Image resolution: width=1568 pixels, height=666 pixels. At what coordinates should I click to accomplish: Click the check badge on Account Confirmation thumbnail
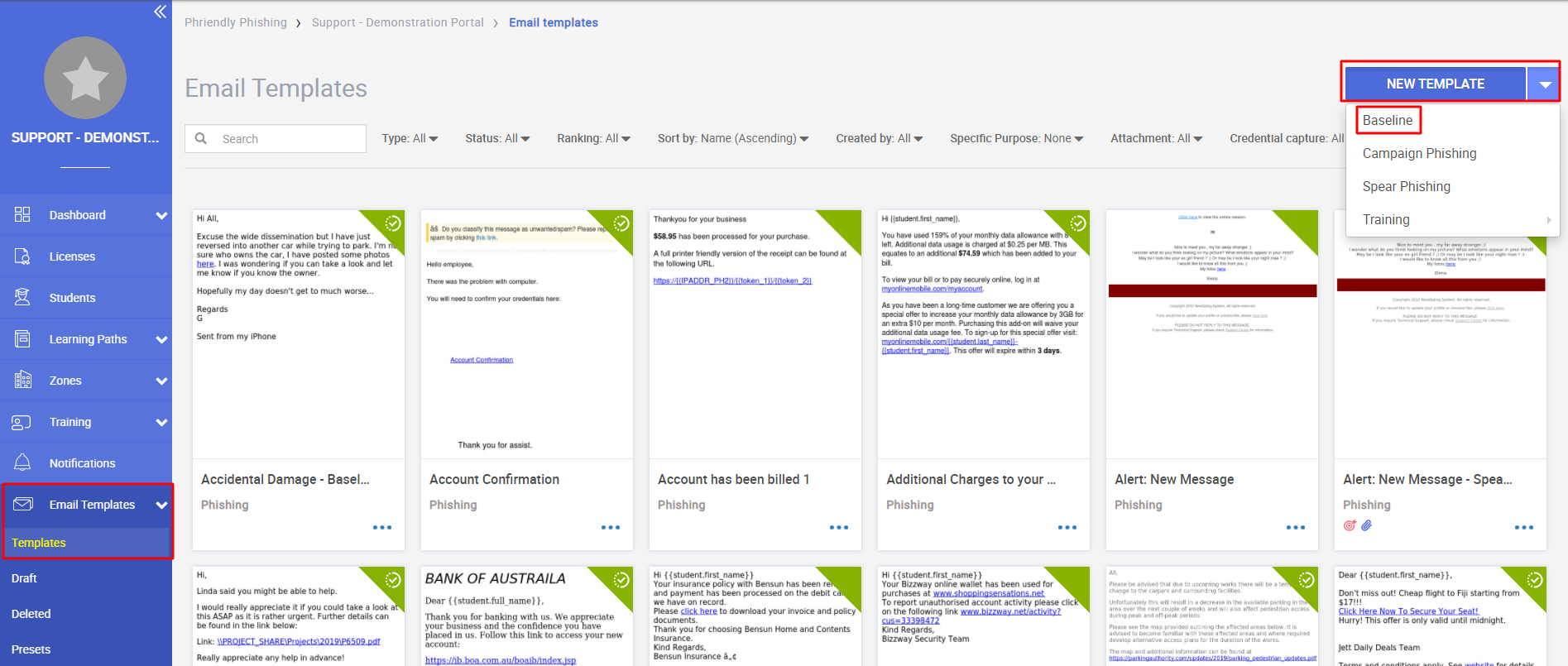pos(621,223)
